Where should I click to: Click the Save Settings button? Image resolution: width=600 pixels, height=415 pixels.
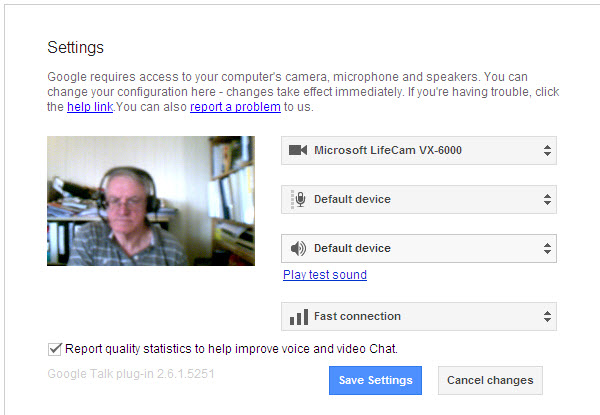375,380
